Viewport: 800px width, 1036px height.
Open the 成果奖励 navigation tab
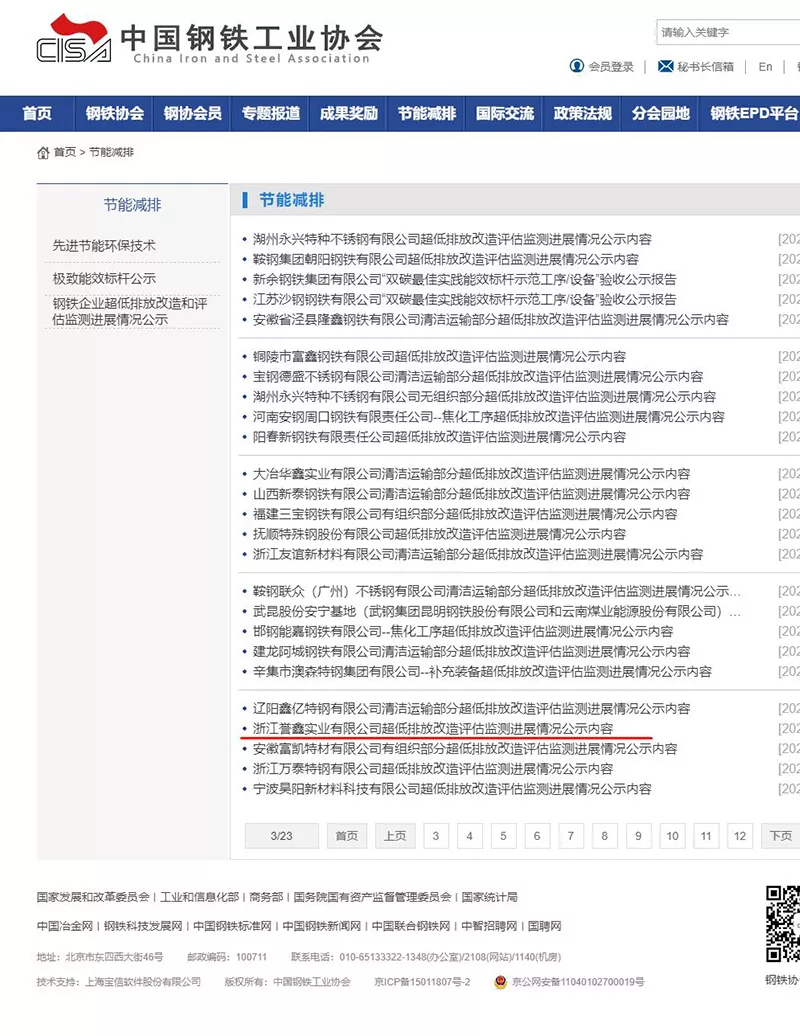point(348,114)
